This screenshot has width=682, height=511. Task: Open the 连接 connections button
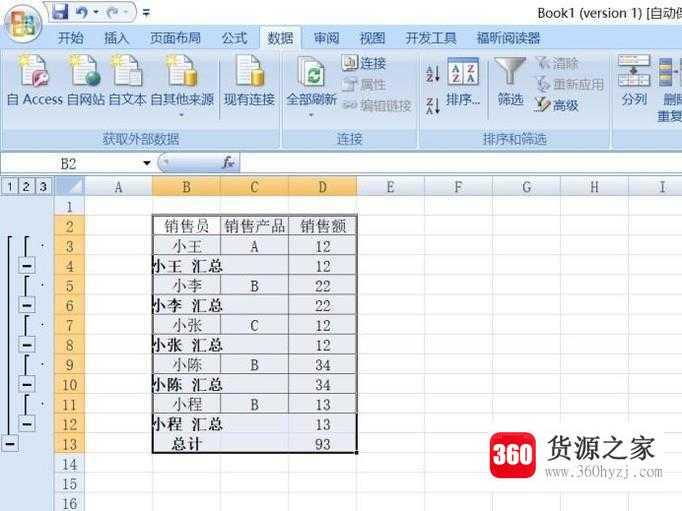click(x=364, y=63)
